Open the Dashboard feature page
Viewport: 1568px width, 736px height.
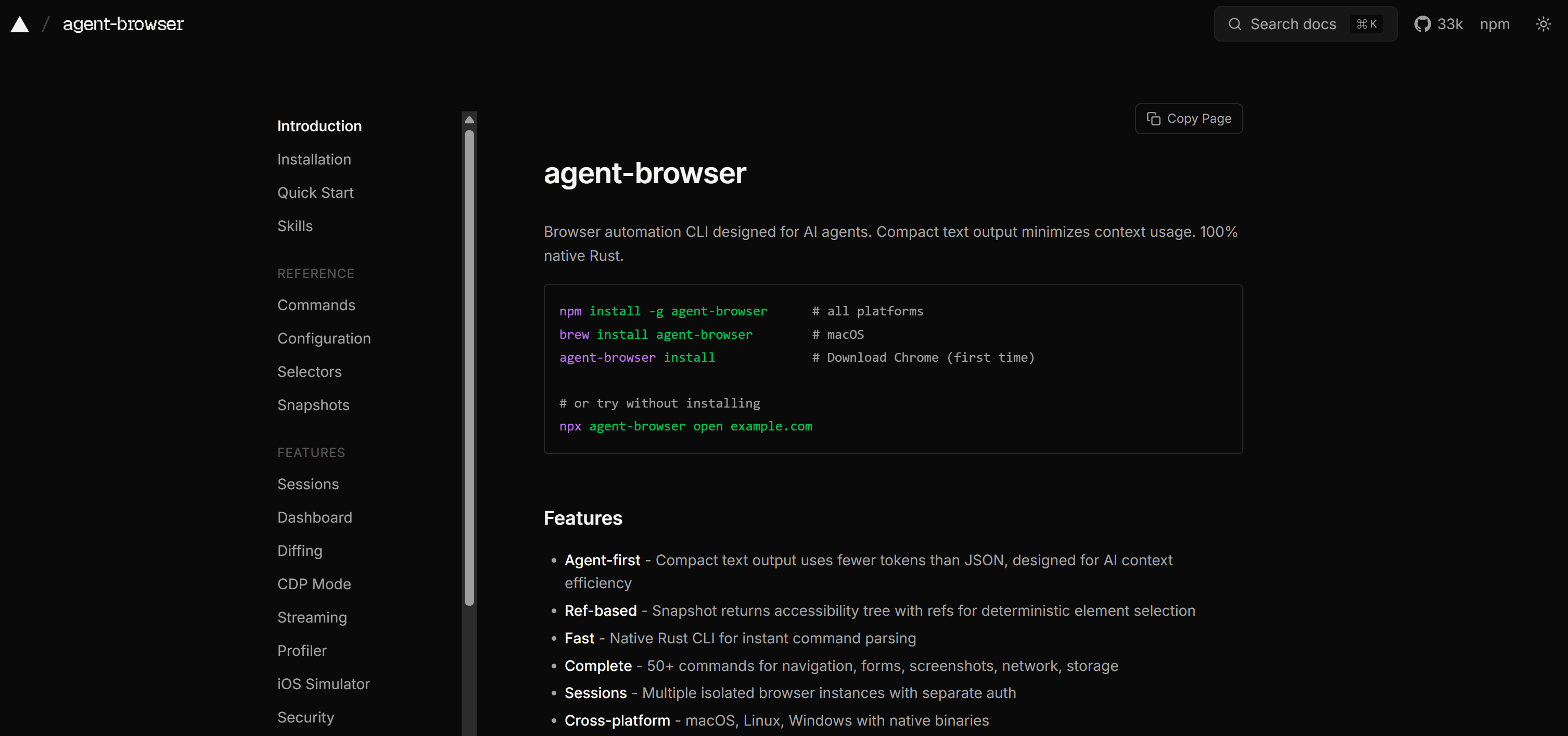[x=315, y=517]
